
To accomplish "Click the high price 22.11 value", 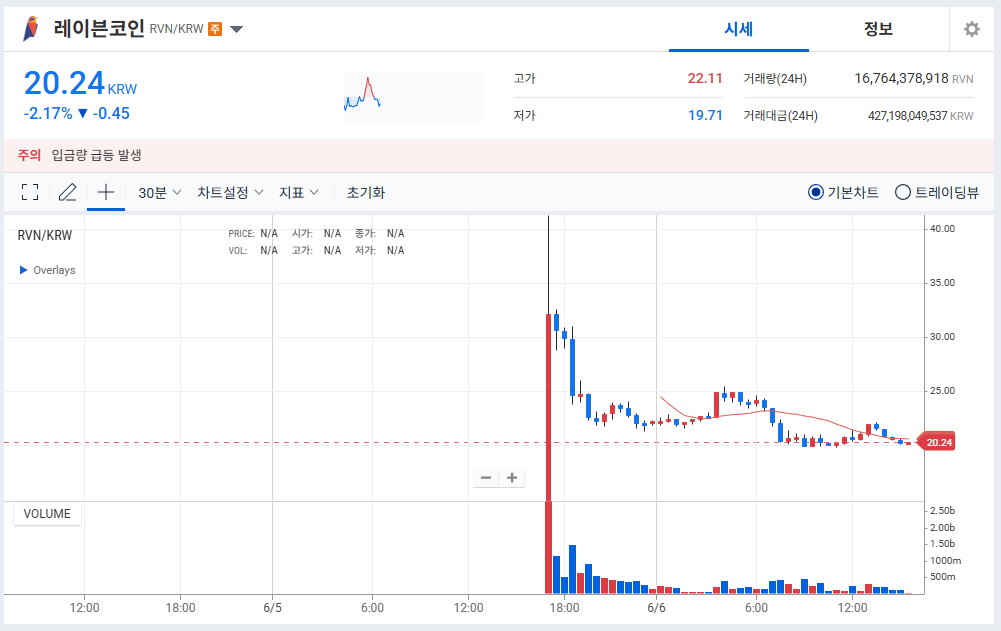I will [705, 79].
